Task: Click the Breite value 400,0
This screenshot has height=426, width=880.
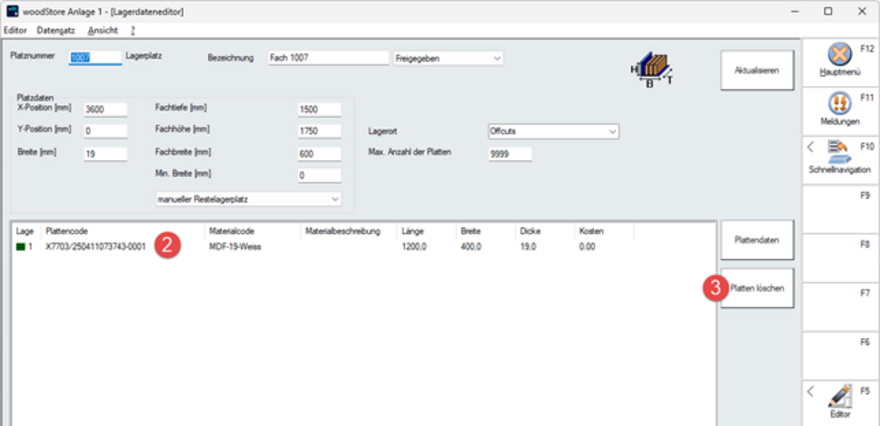Action: [471, 247]
